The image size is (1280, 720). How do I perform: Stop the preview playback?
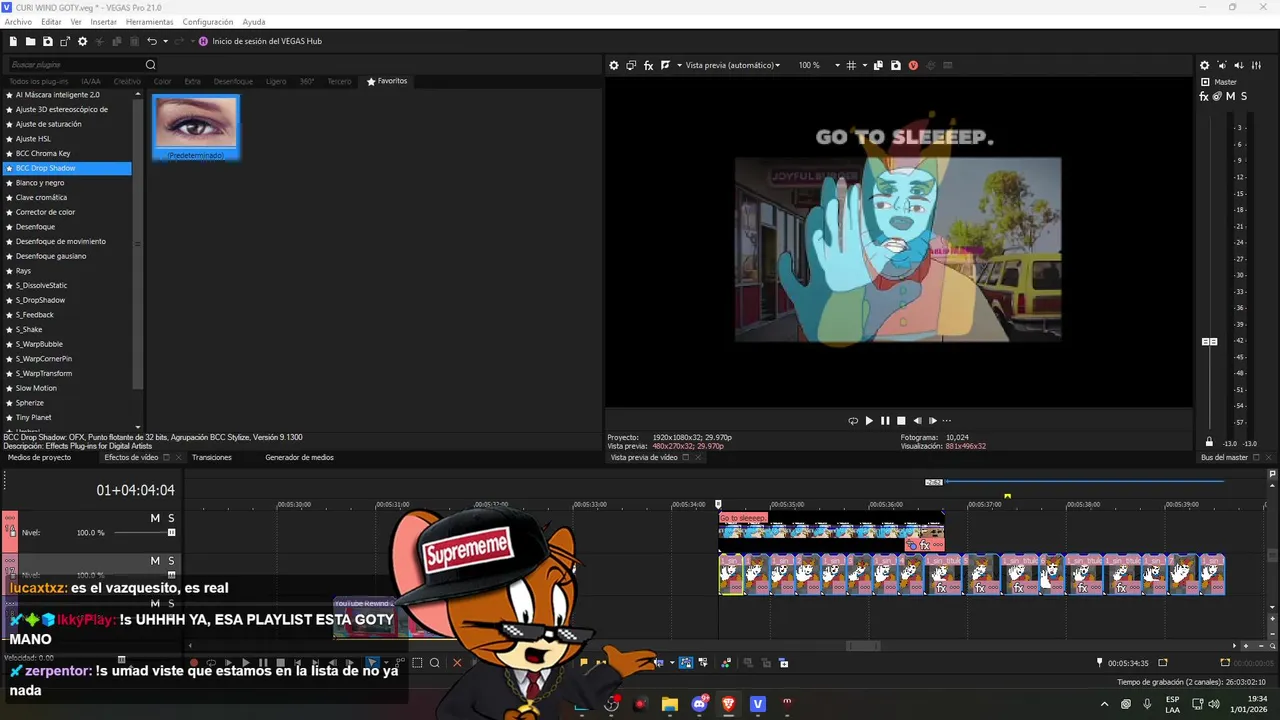tap(901, 421)
